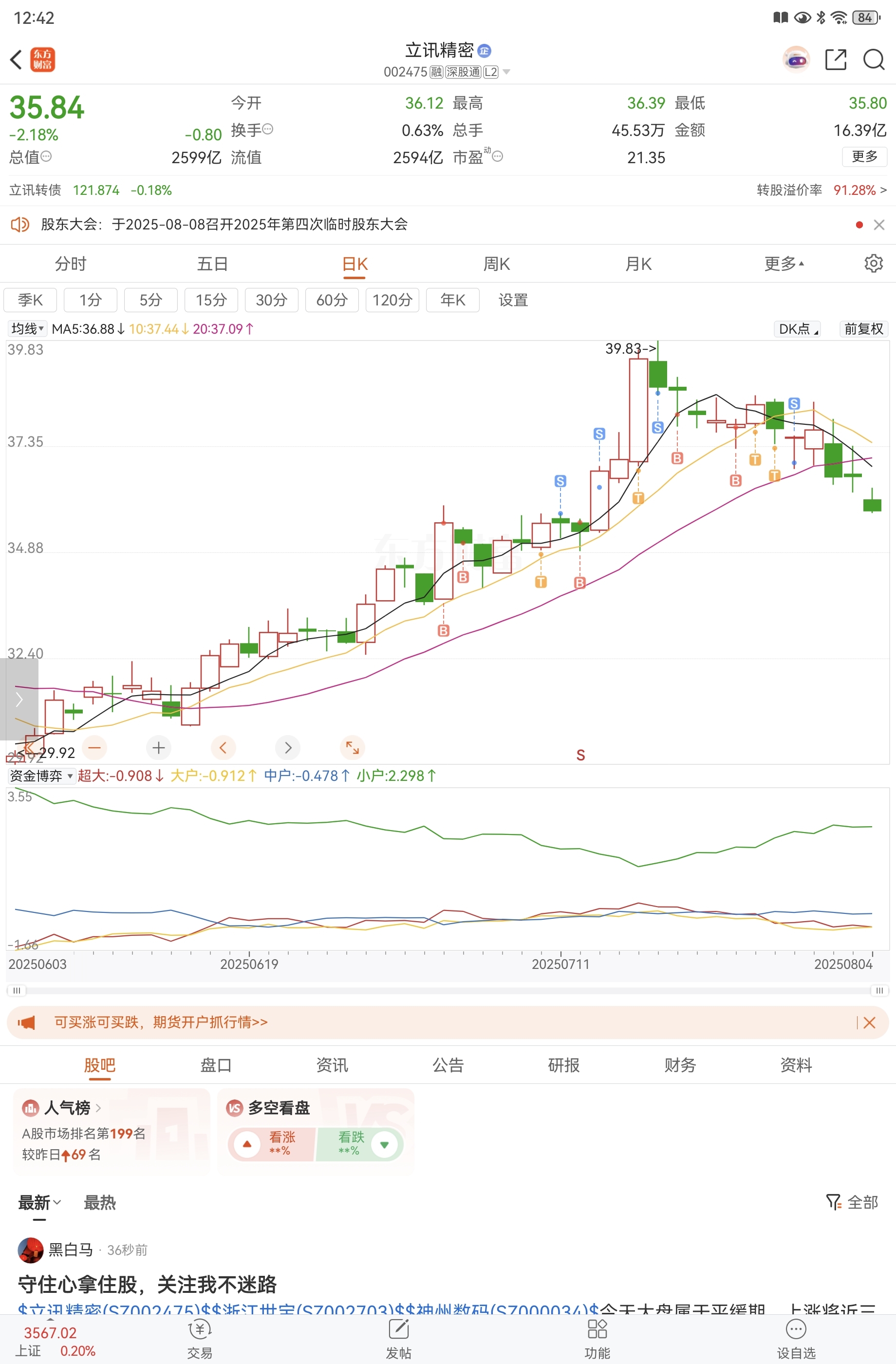
Task: Toggle DK点 indicator
Action: 798,328
